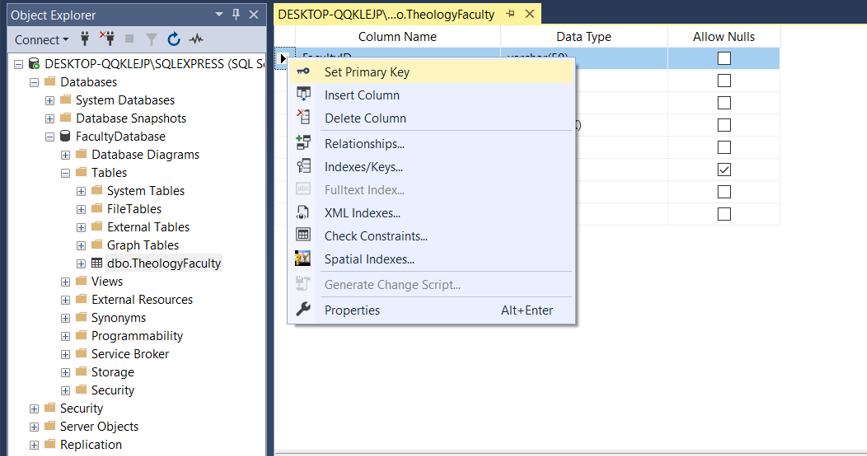This screenshot has height=456, width=867.
Task: Toggle Allow Nulls checkbox in the fifth row
Action: [724, 147]
